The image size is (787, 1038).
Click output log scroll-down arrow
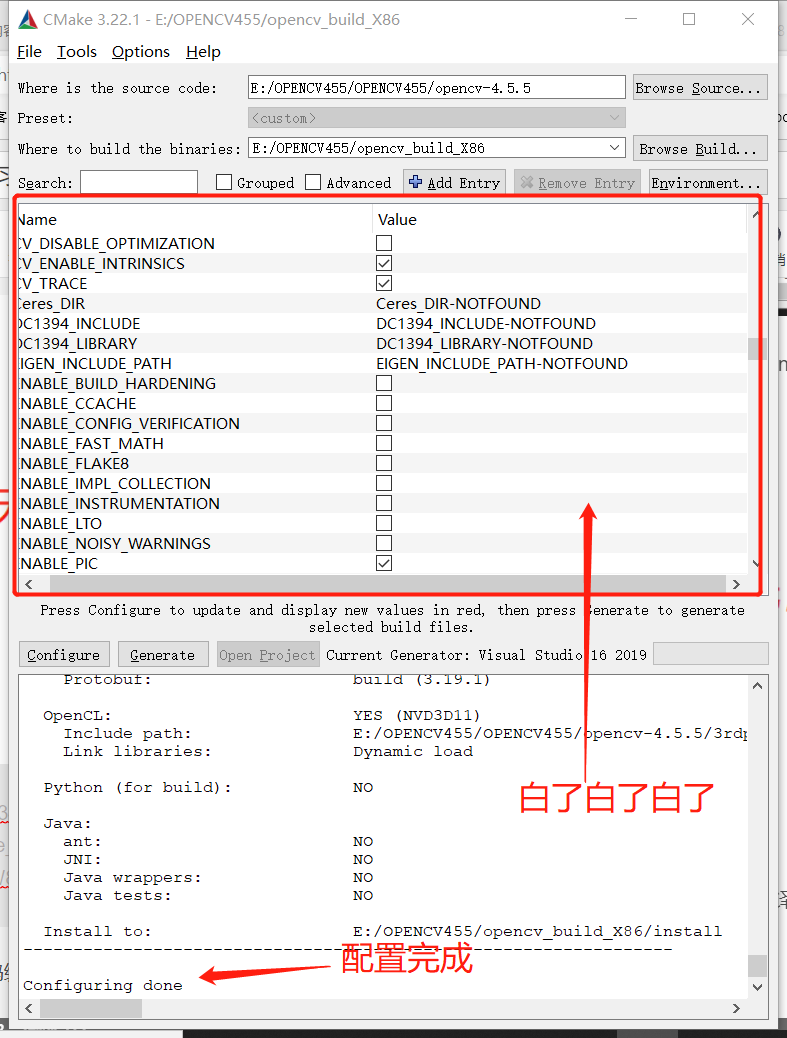click(757, 987)
